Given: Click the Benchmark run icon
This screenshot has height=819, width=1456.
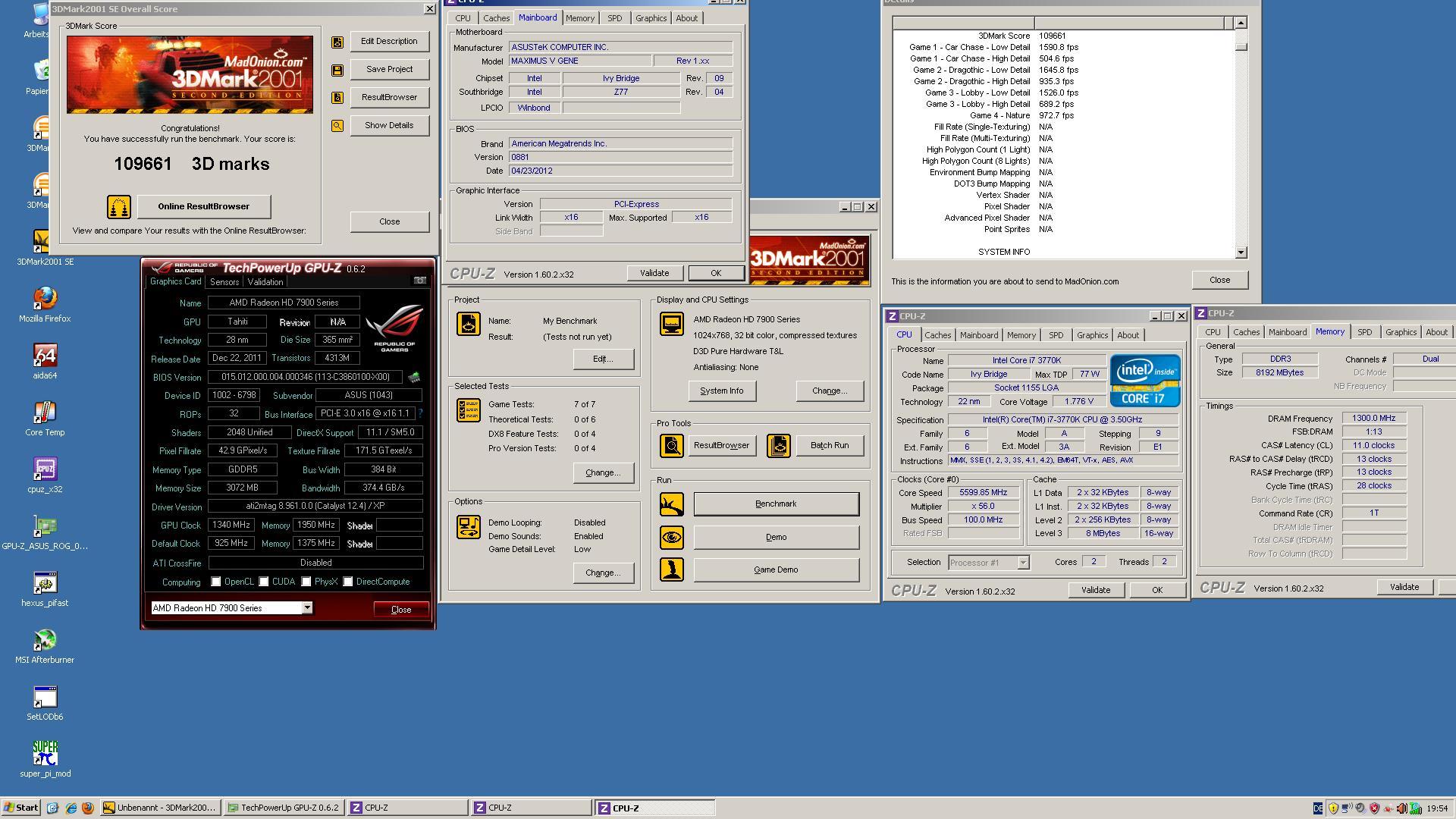Looking at the screenshot, I should [x=671, y=504].
